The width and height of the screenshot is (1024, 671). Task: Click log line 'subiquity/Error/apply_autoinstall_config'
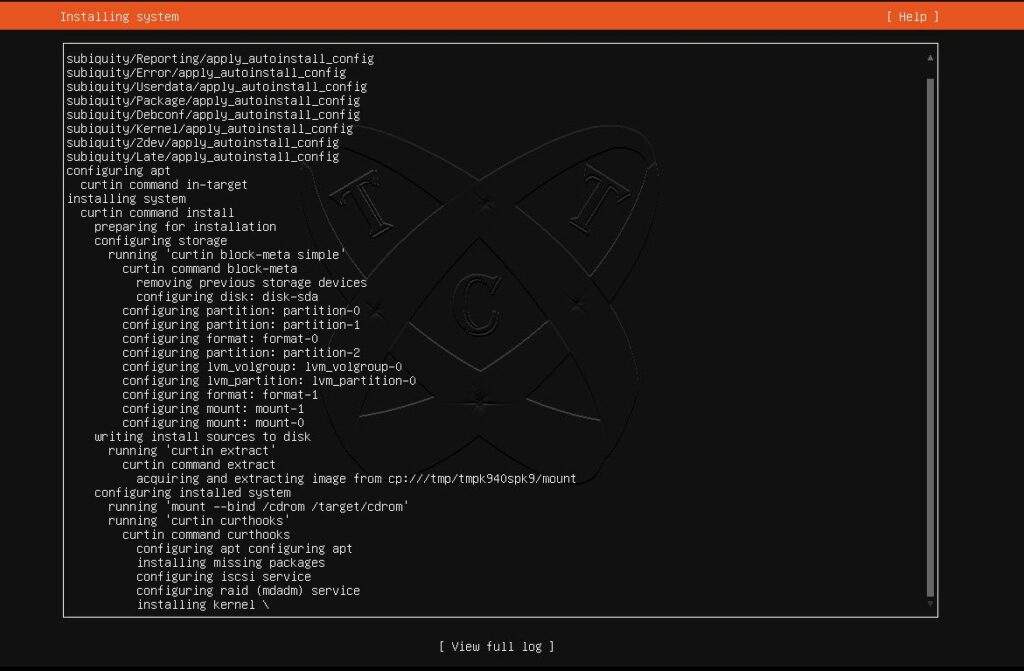tap(206, 73)
